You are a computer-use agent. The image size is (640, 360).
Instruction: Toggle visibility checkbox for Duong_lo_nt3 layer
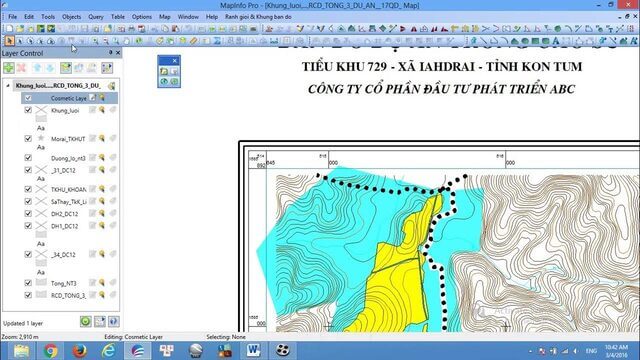28,158
